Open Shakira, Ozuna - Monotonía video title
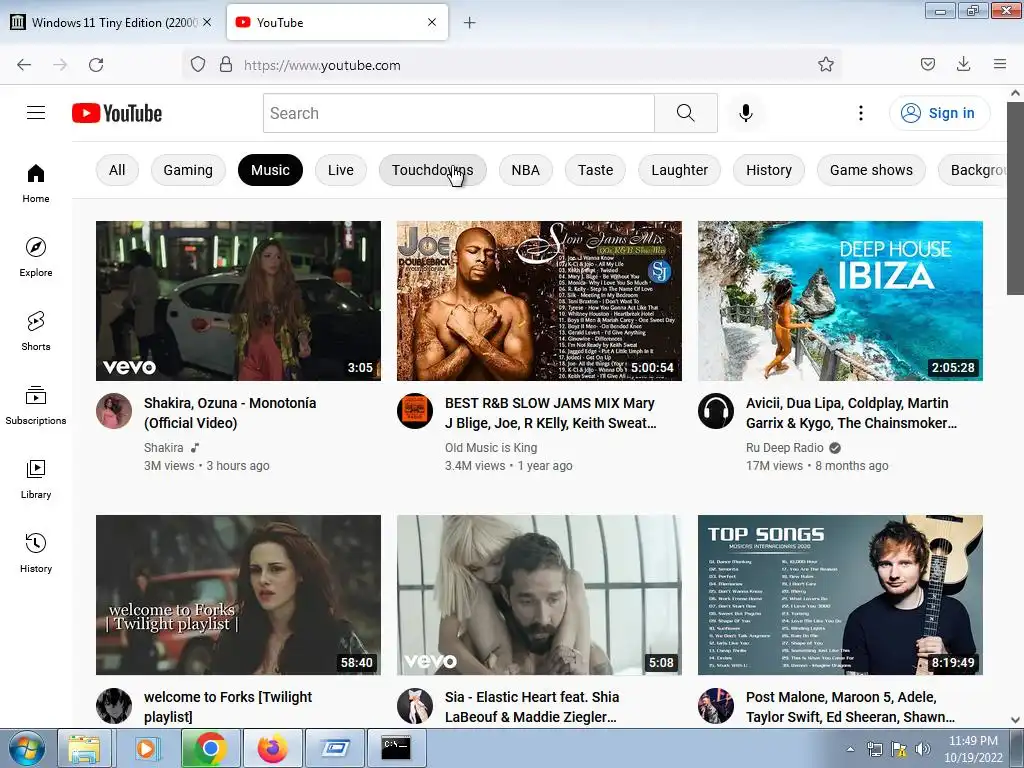 [x=230, y=413]
